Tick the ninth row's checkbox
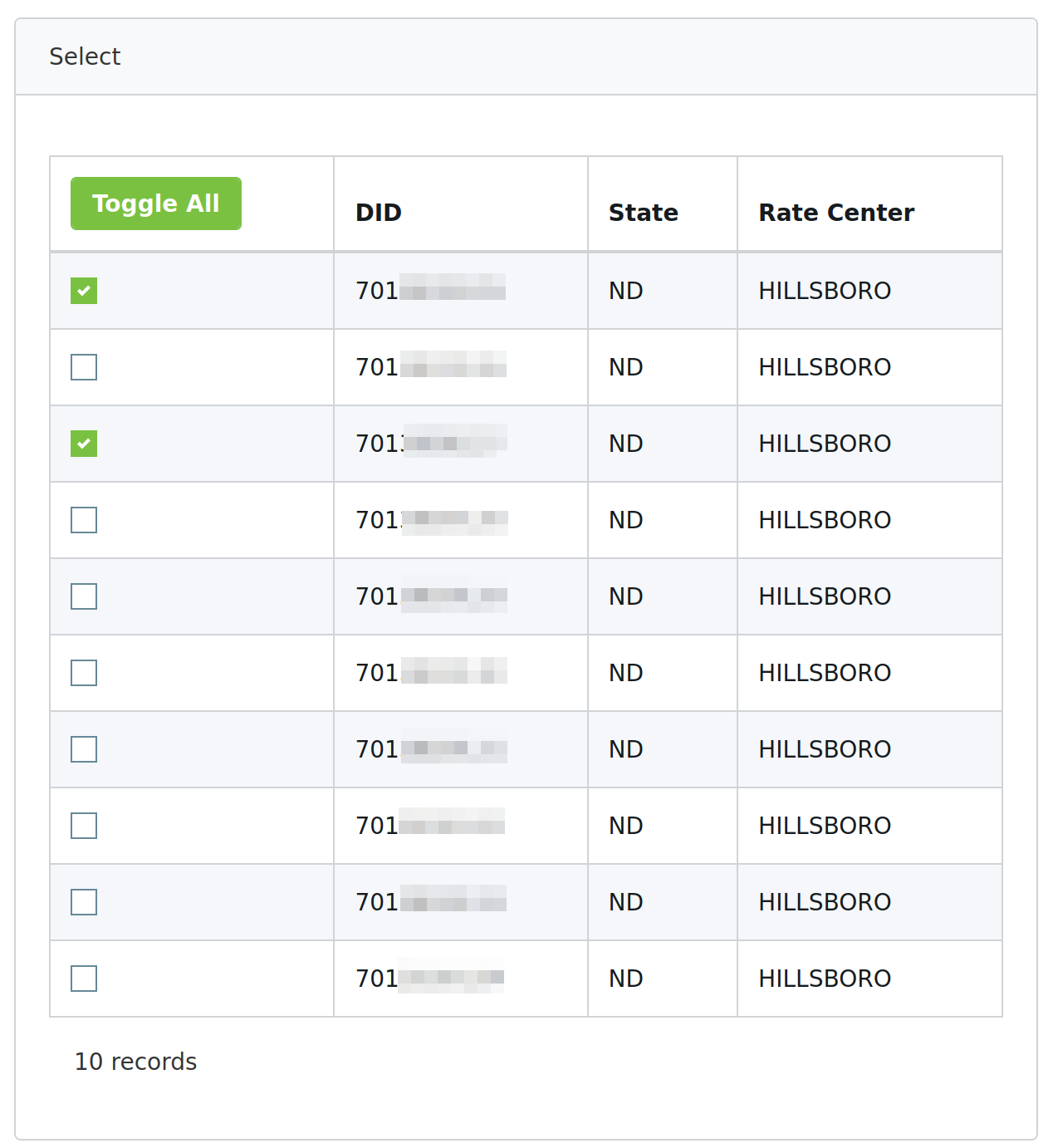Viewport: 1053px width, 1148px height. click(84, 902)
